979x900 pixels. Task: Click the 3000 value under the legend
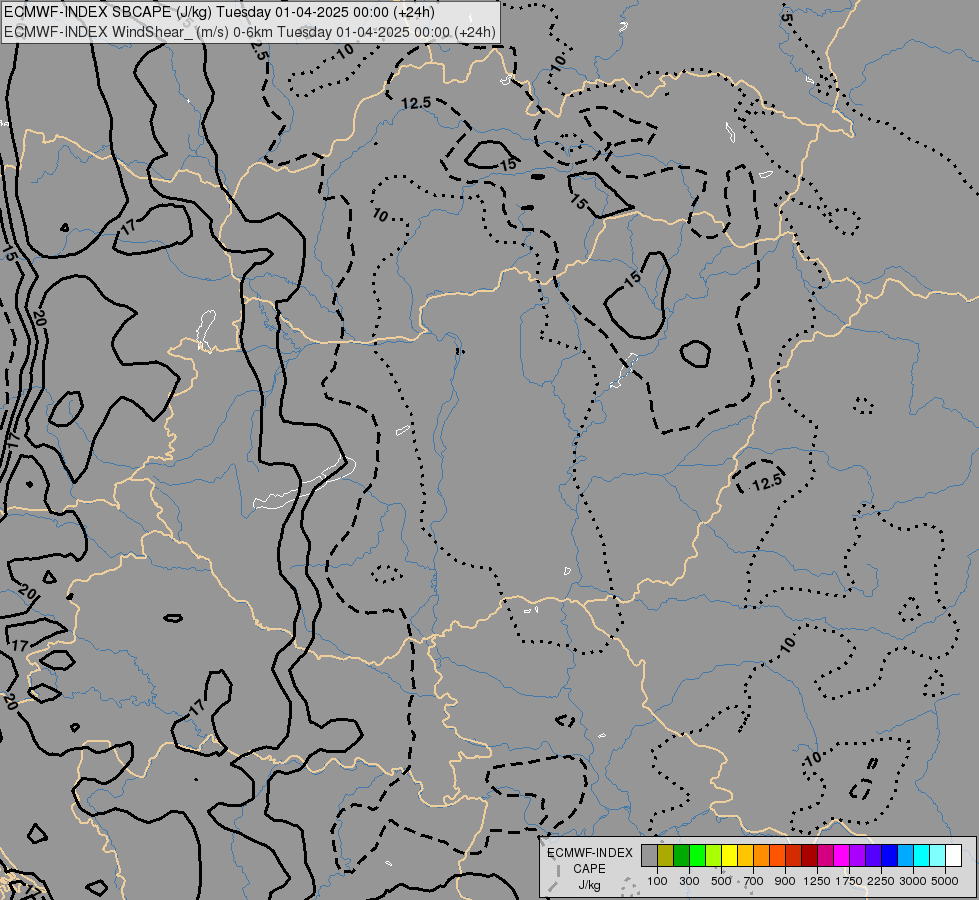913,881
